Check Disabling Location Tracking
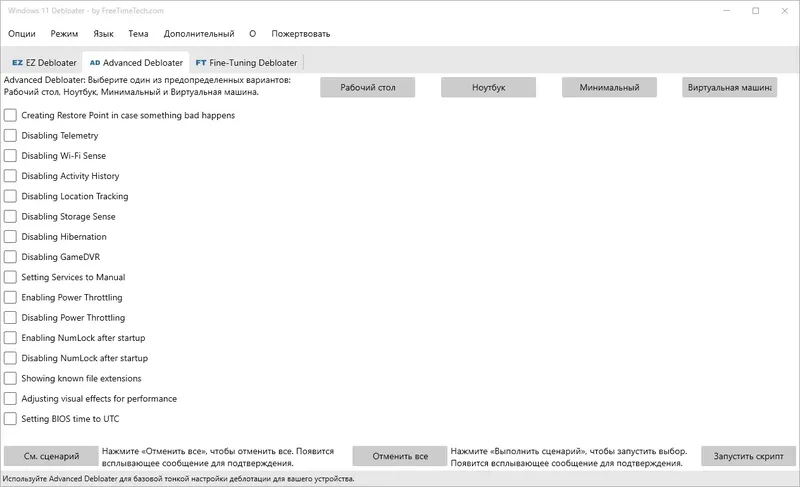Image resolution: width=800 pixels, height=487 pixels. [10, 196]
